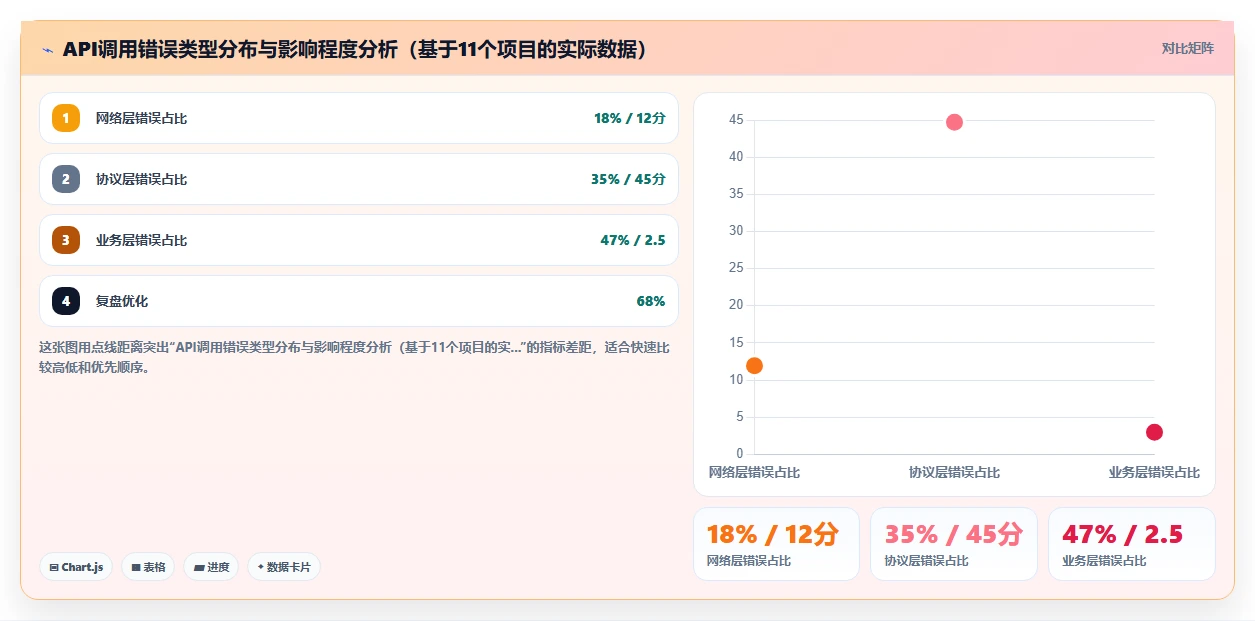Select the 数据卡片 tag chip
This screenshot has width=1255, height=621.
click(x=284, y=567)
